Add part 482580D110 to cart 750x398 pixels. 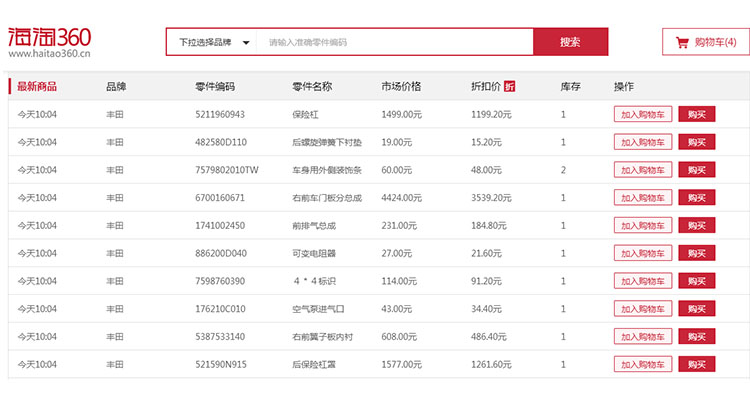coord(643,142)
